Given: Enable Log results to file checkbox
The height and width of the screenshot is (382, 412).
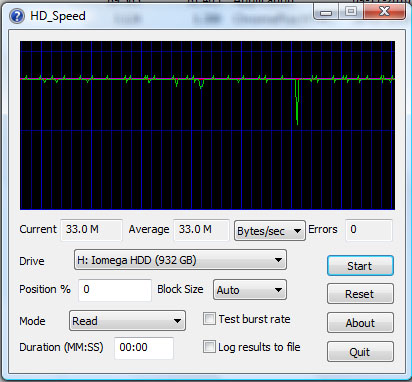Looking at the screenshot, I should (209, 347).
